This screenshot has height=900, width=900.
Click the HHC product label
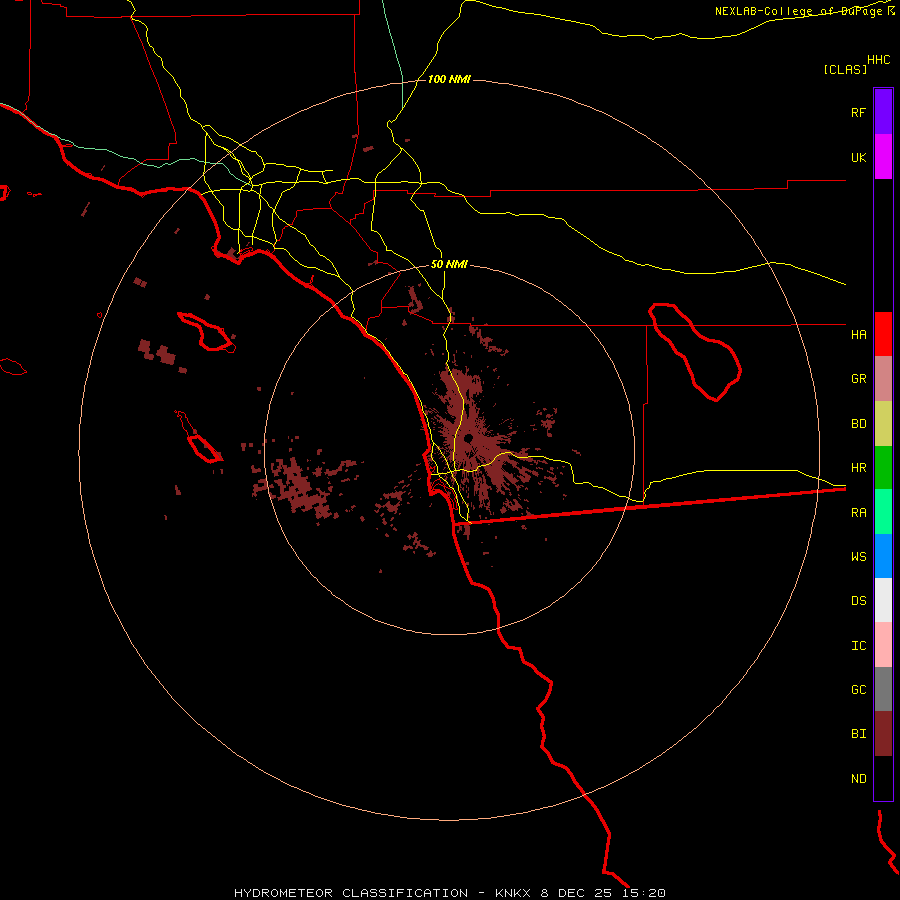pos(879,60)
